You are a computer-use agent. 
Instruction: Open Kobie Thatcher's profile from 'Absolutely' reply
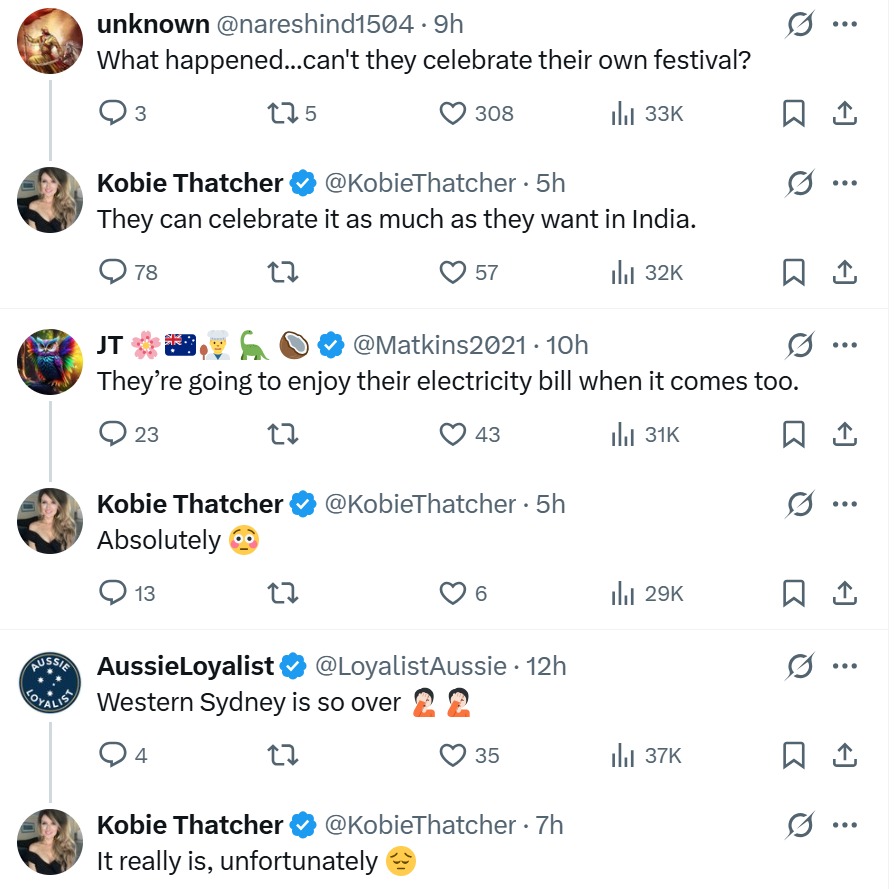190,504
